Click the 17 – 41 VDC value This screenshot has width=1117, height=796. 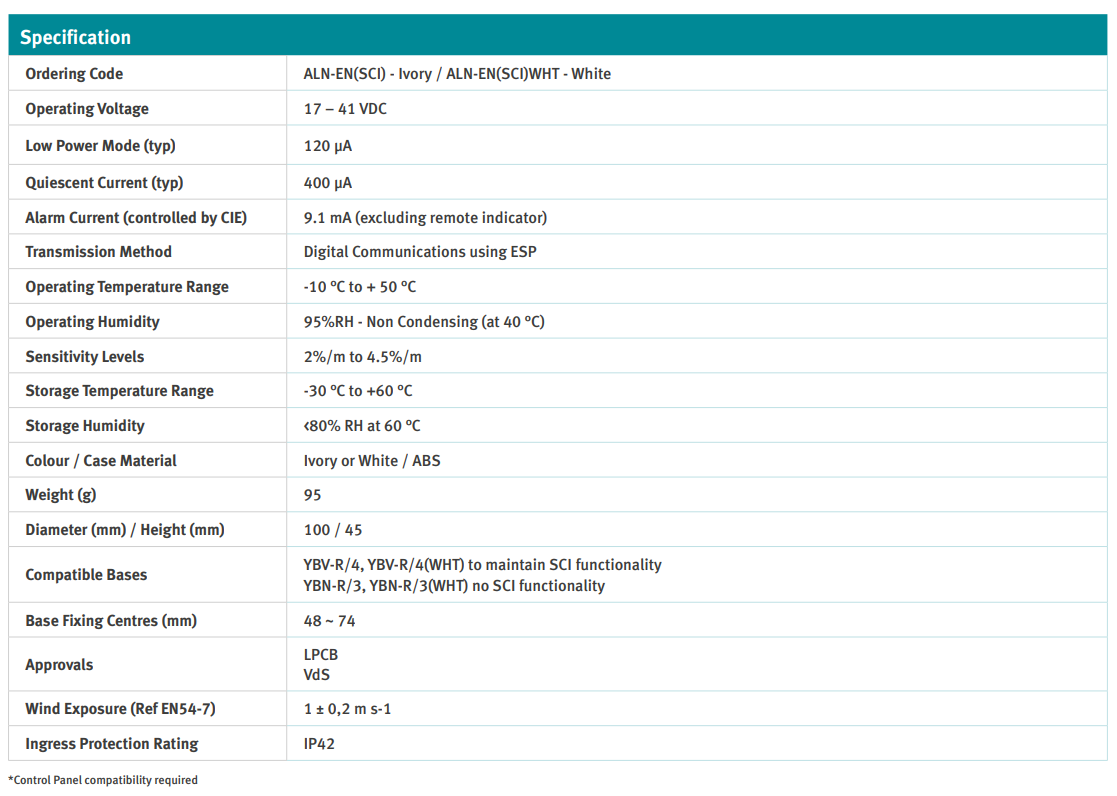(345, 109)
